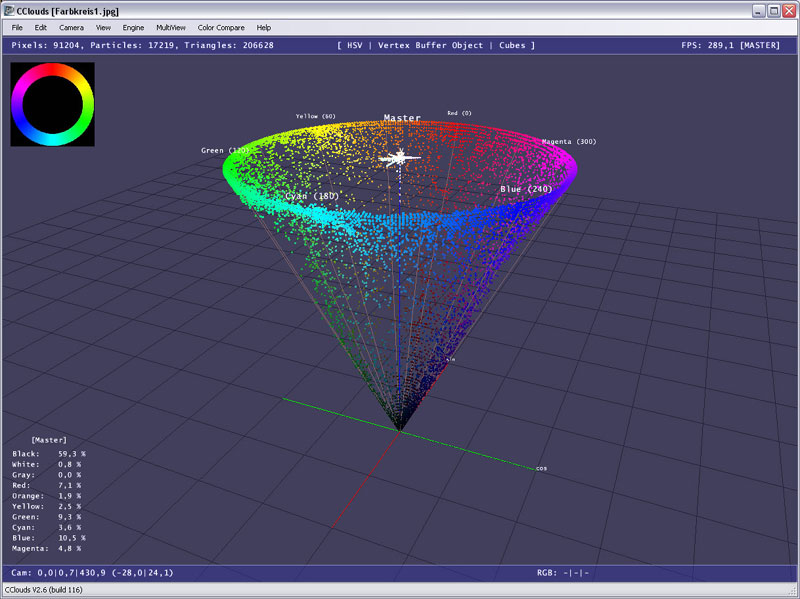
Task: Click the color wheel preview thumbnail
Action: coord(52,105)
